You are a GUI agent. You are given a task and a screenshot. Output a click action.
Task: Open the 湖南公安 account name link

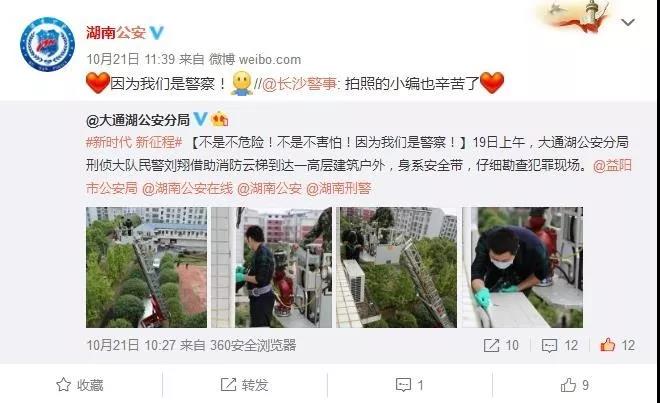click(116, 32)
